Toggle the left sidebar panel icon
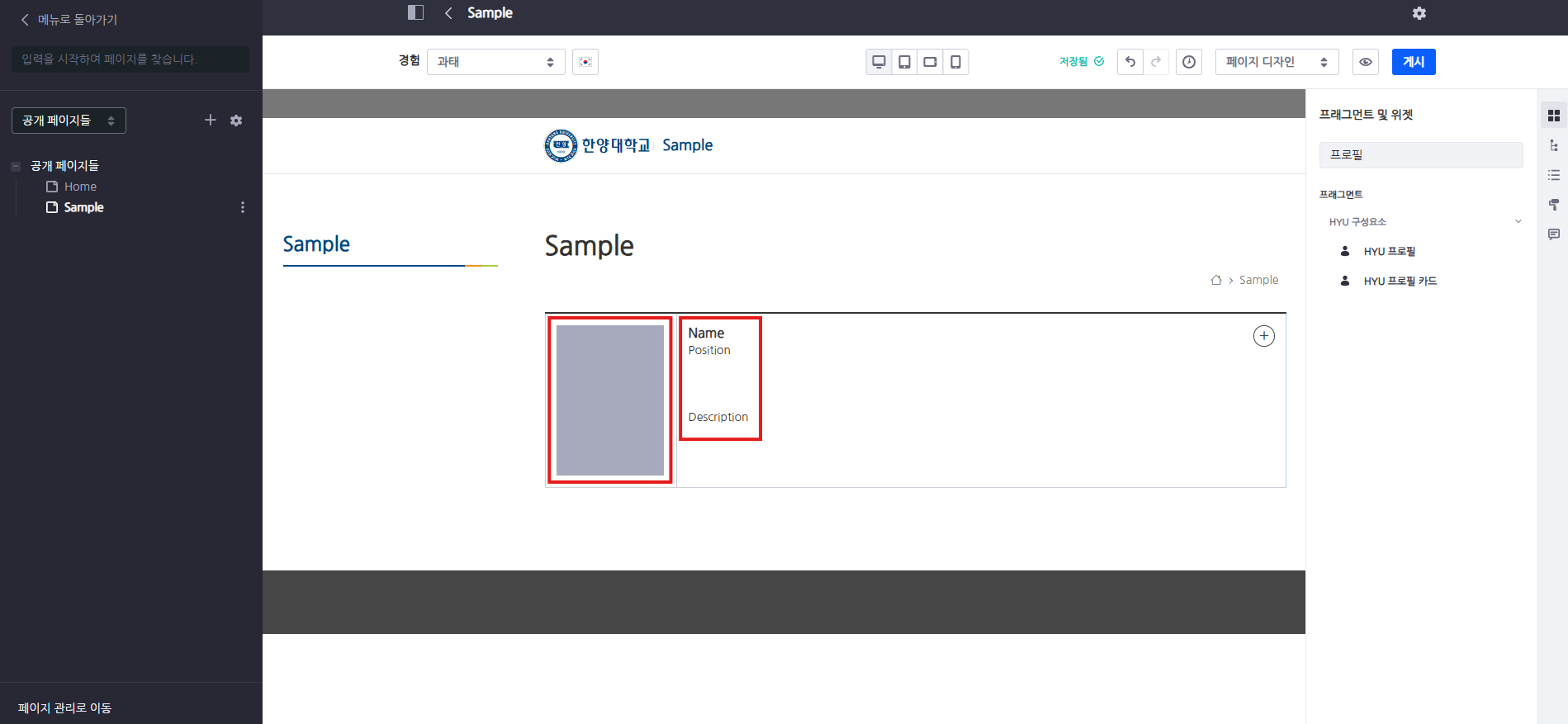The width and height of the screenshot is (1568, 724). 415,12
